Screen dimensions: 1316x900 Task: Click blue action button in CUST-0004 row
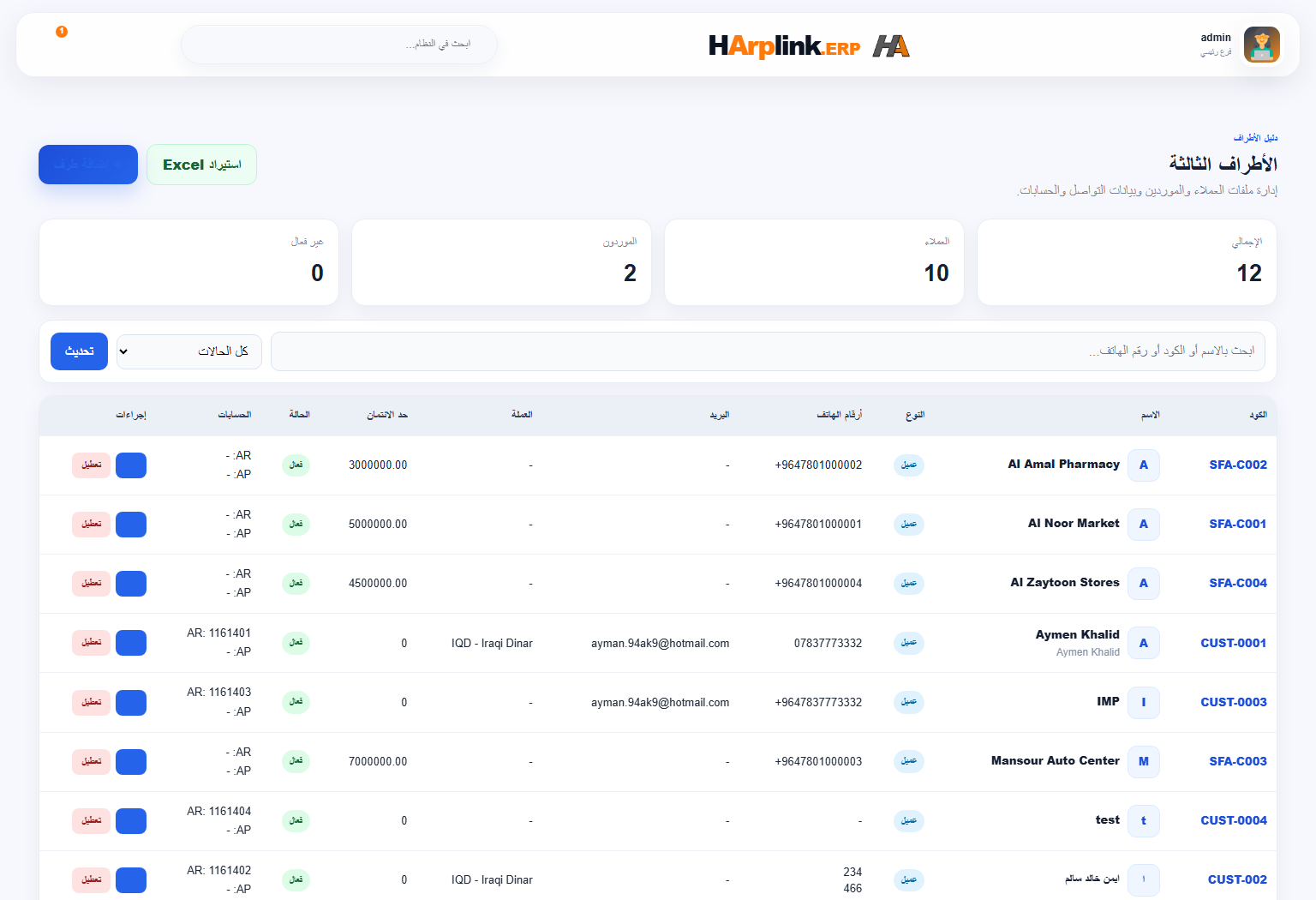coord(131,821)
